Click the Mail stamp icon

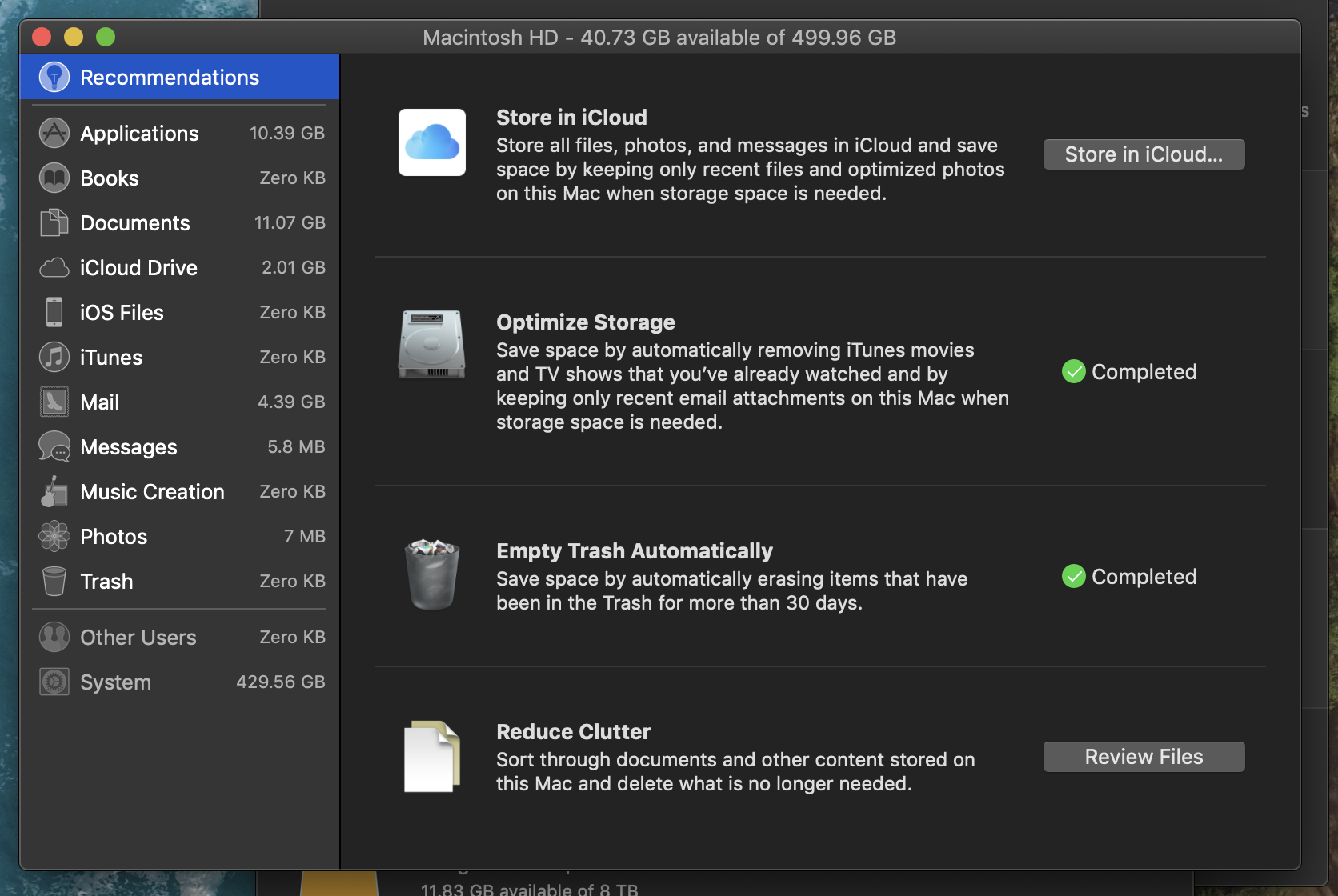point(54,402)
